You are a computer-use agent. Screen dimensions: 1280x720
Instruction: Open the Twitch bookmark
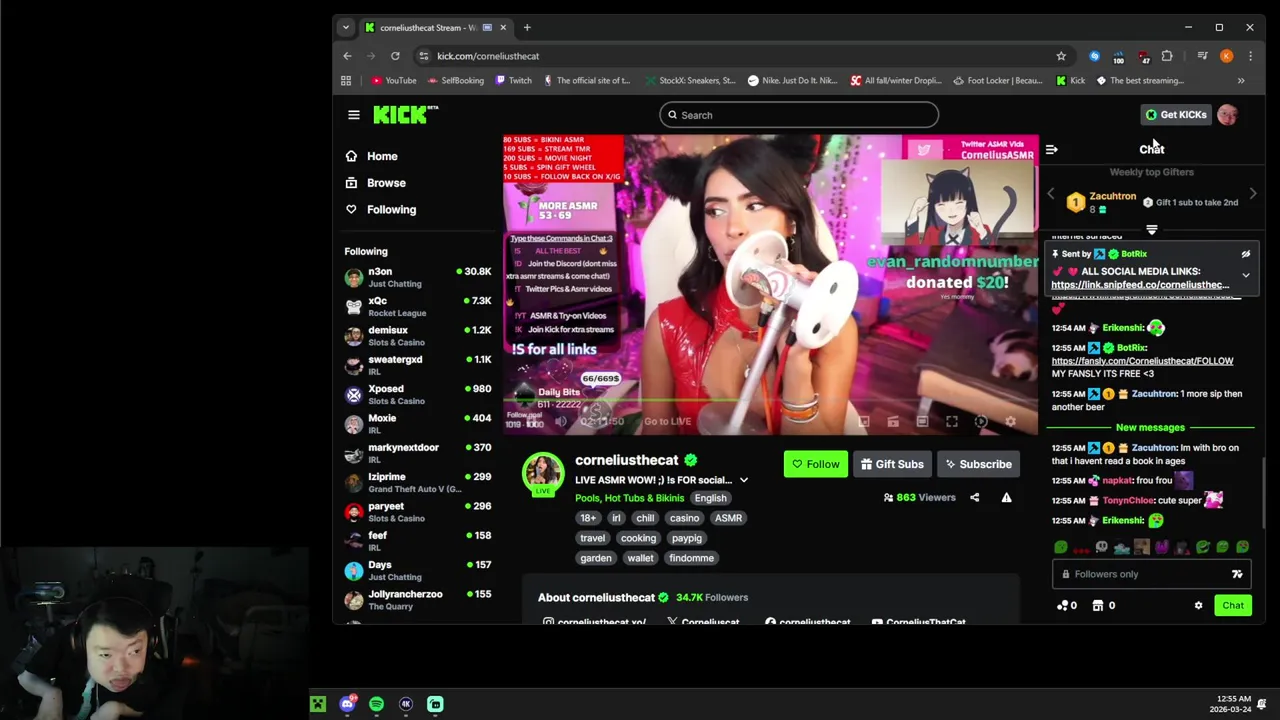(x=514, y=81)
